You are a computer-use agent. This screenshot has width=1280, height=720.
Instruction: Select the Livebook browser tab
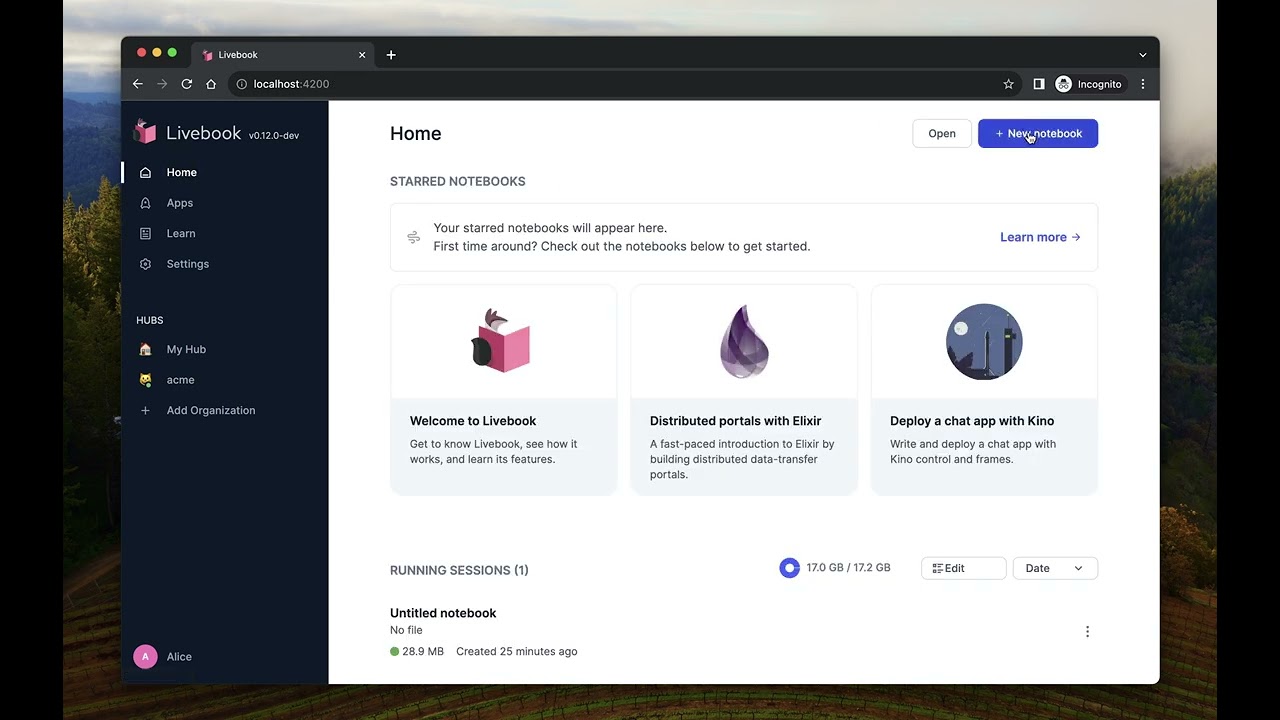pyautogui.click(x=283, y=55)
